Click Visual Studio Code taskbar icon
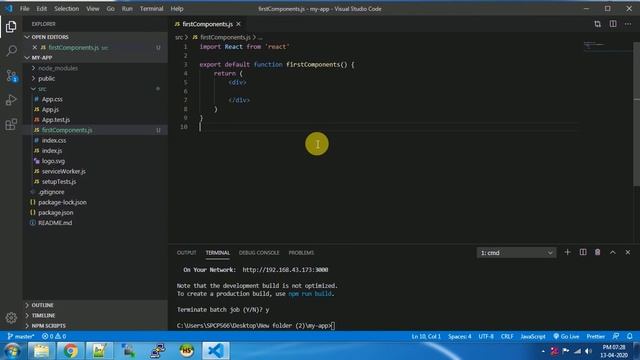640x360 pixels. [216, 351]
